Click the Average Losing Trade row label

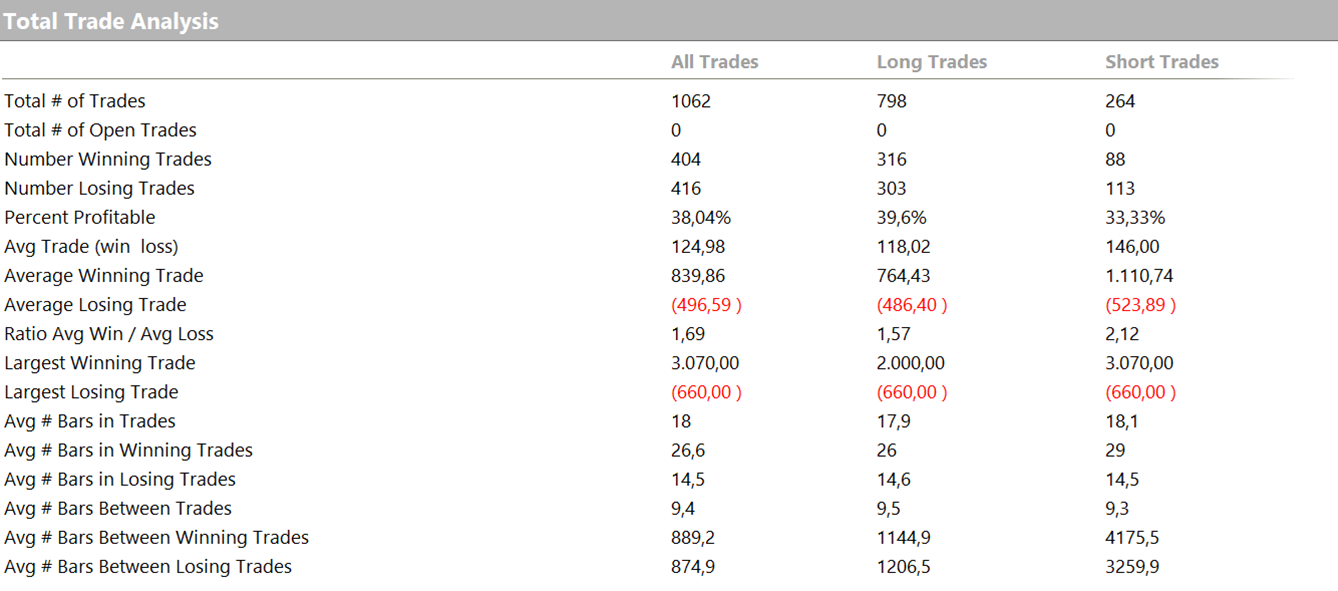pyautogui.click(x=95, y=305)
